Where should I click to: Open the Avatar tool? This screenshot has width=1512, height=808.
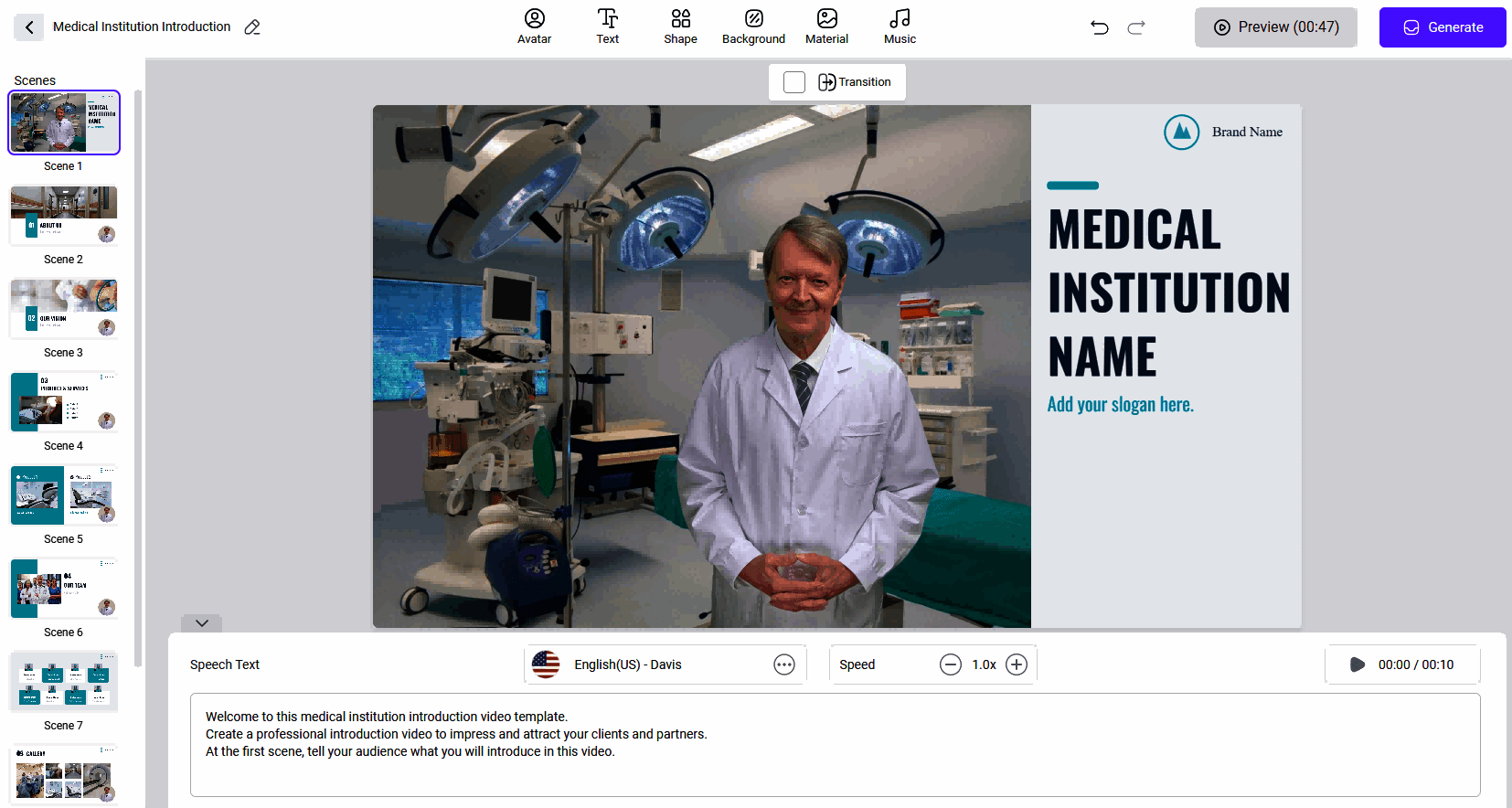tap(534, 27)
